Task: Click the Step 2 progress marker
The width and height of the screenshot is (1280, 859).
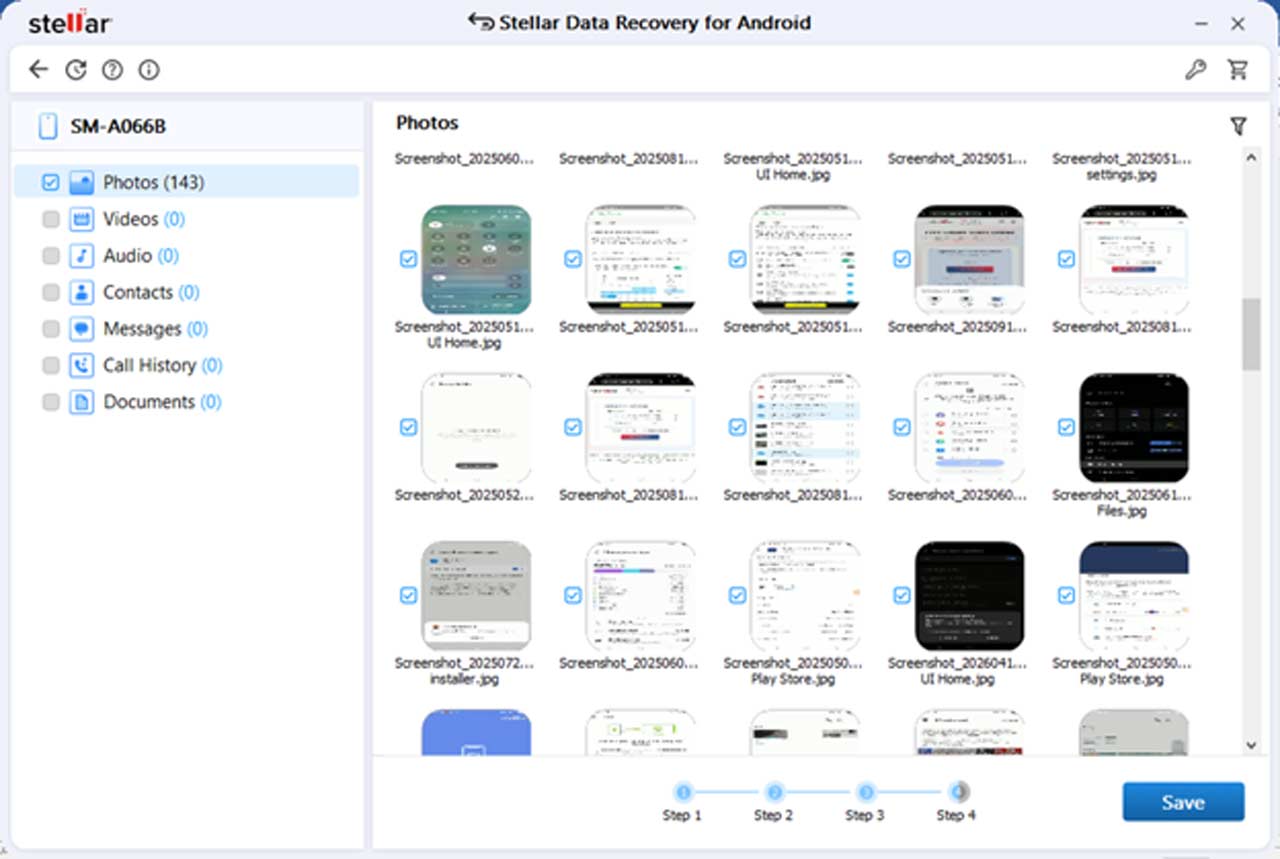Action: [775, 793]
